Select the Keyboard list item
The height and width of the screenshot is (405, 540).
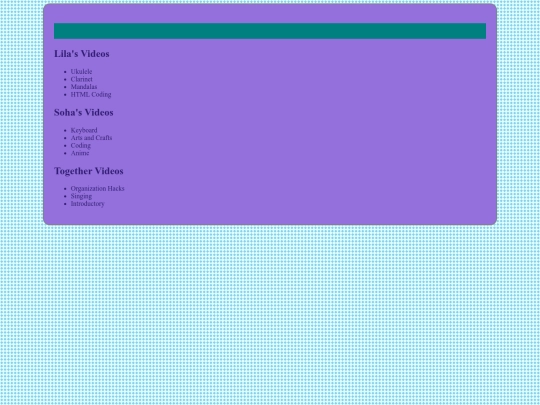tap(84, 130)
